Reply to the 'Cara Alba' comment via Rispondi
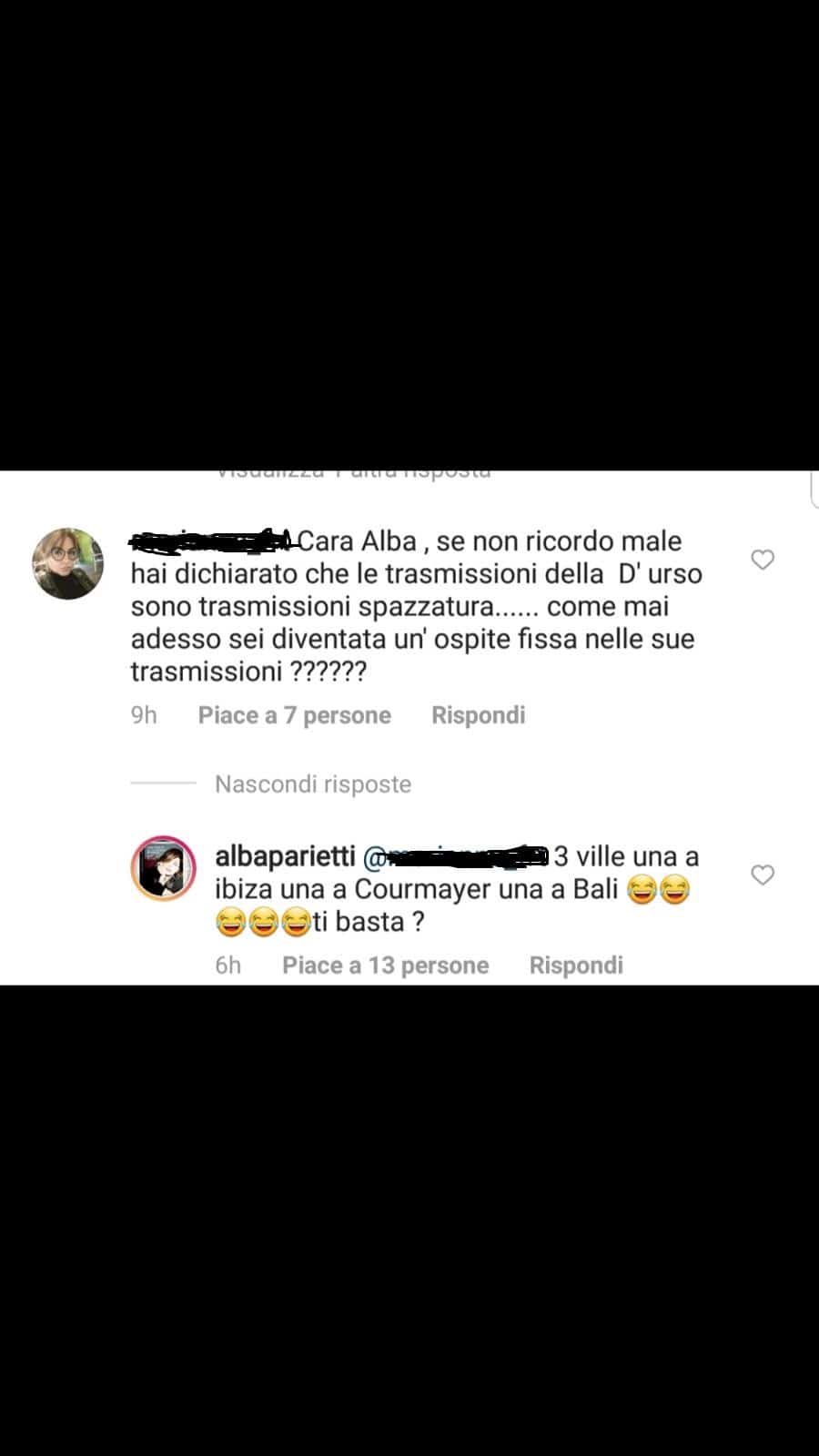 478,715
